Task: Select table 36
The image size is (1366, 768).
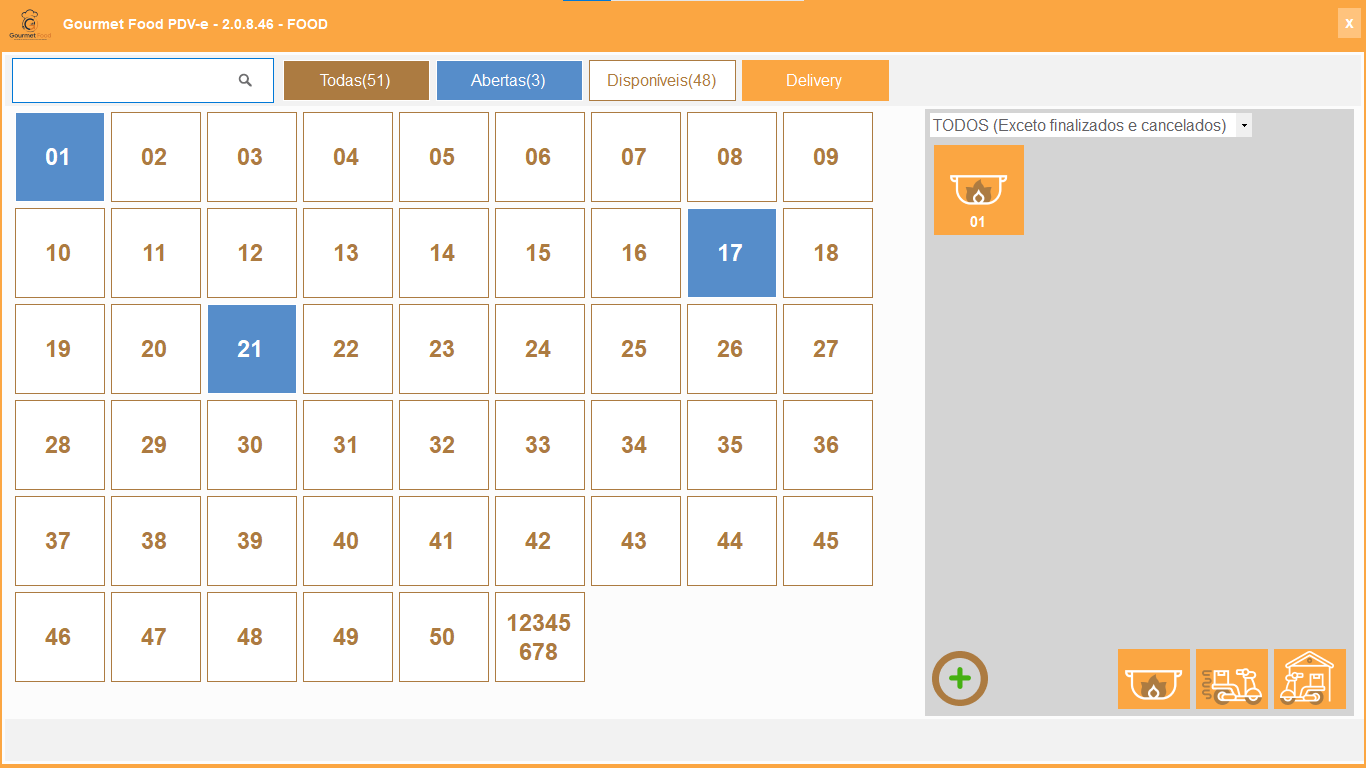Action: pos(828,445)
